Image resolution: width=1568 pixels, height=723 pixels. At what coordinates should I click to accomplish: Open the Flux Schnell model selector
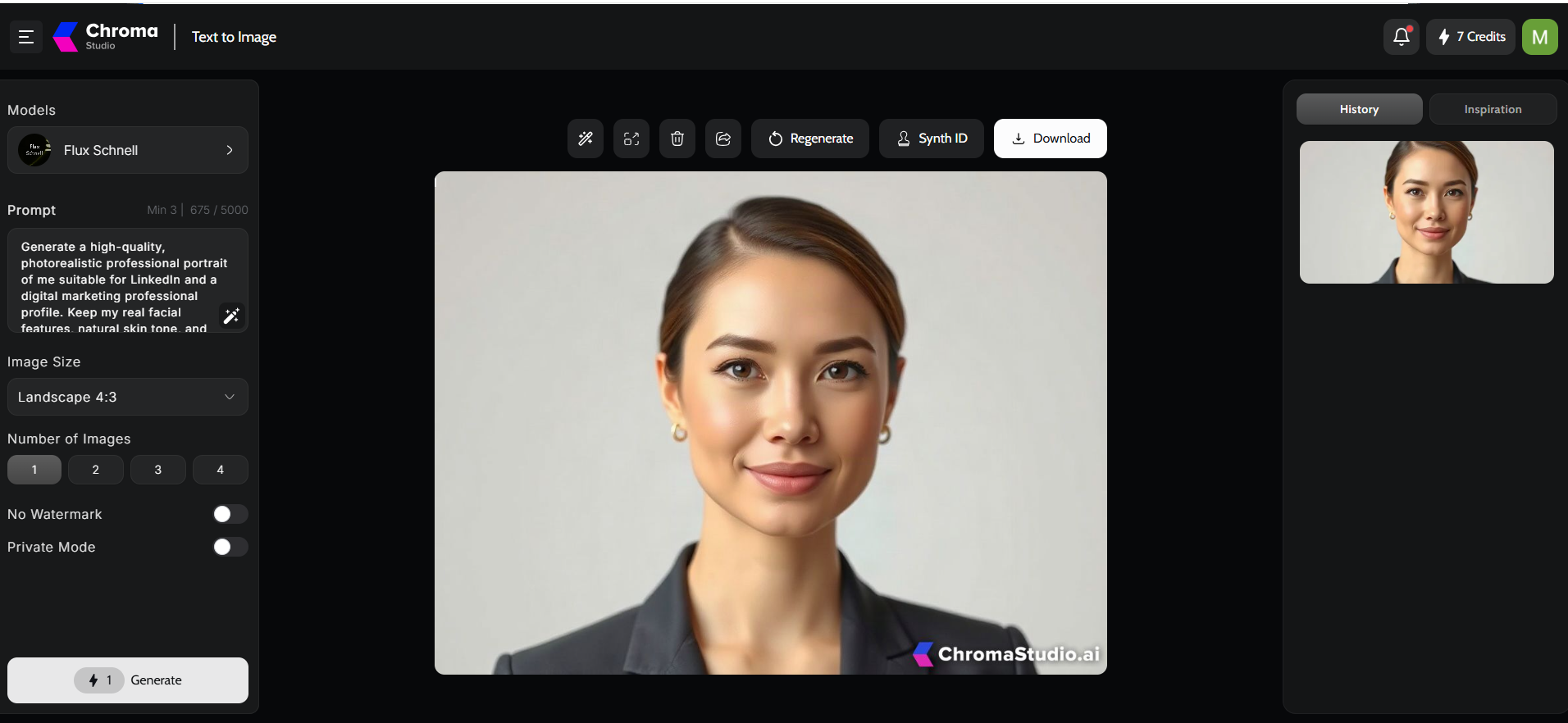[128, 150]
